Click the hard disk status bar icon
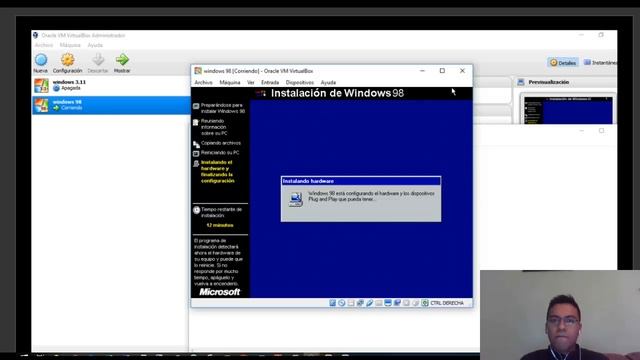The height and width of the screenshot is (360, 640). [333, 303]
